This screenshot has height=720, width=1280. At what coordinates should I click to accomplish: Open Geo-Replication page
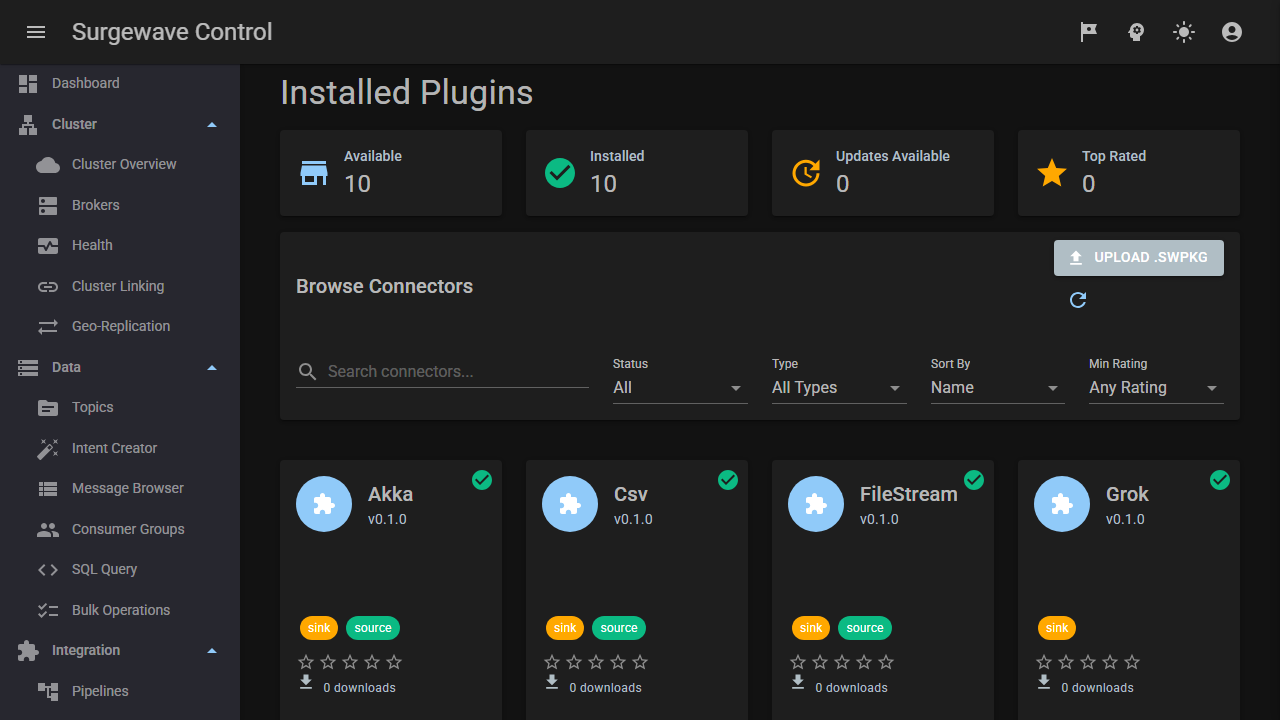(x=120, y=327)
